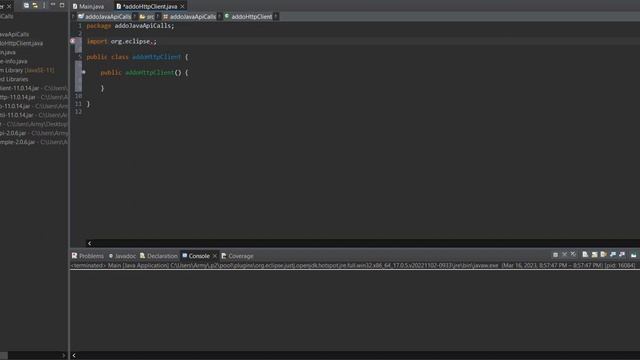Toggle Word Wrap in Console toolbar
The width and height of the screenshot is (640, 360).
(x=603, y=255)
